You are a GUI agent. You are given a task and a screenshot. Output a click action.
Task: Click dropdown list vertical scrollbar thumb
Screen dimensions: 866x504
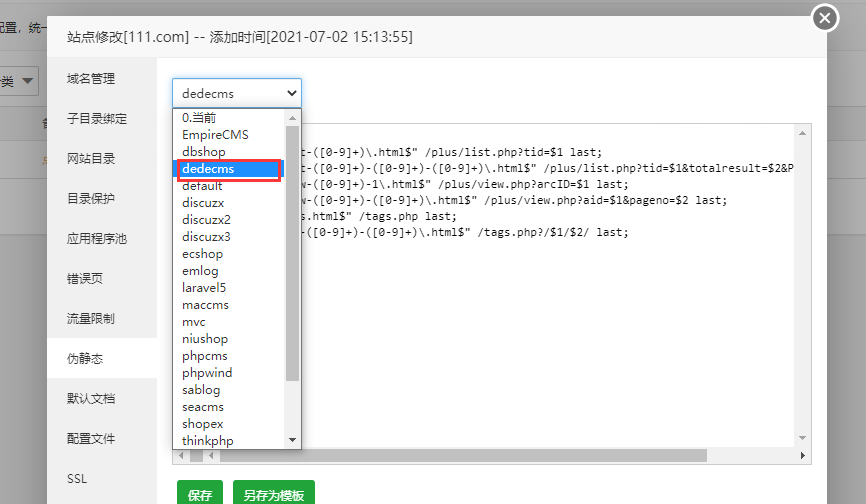point(293,253)
